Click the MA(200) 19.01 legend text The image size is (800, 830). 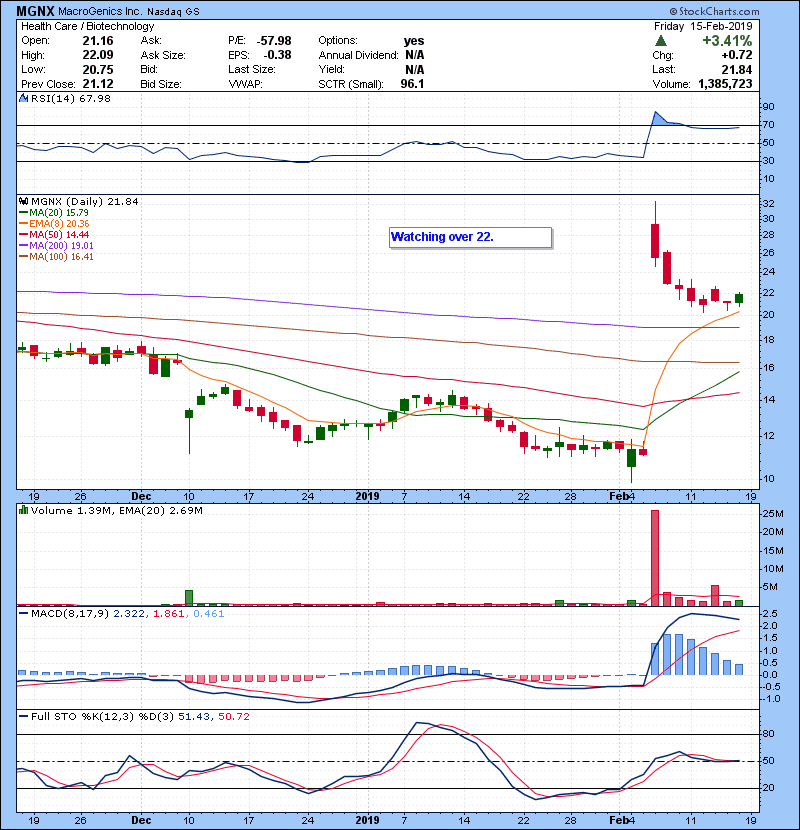pos(61,246)
